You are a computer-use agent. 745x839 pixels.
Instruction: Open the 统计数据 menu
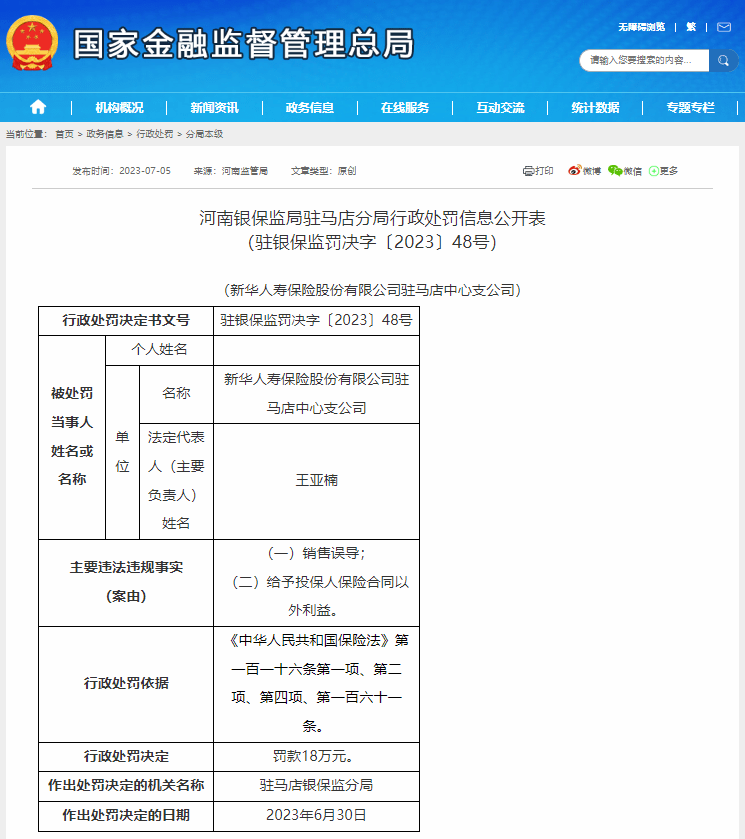(x=595, y=108)
